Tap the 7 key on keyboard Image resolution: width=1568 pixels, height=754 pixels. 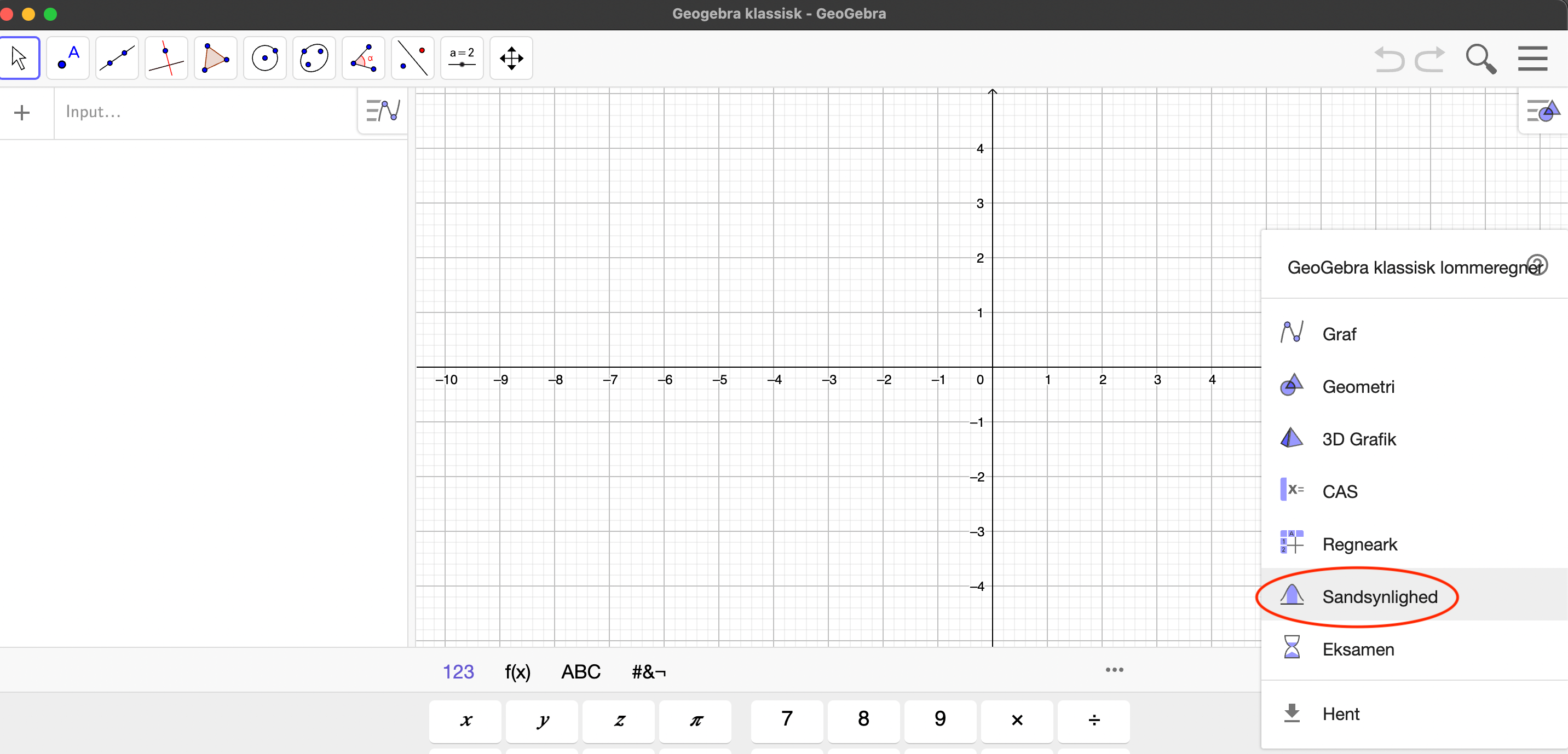pos(787,721)
